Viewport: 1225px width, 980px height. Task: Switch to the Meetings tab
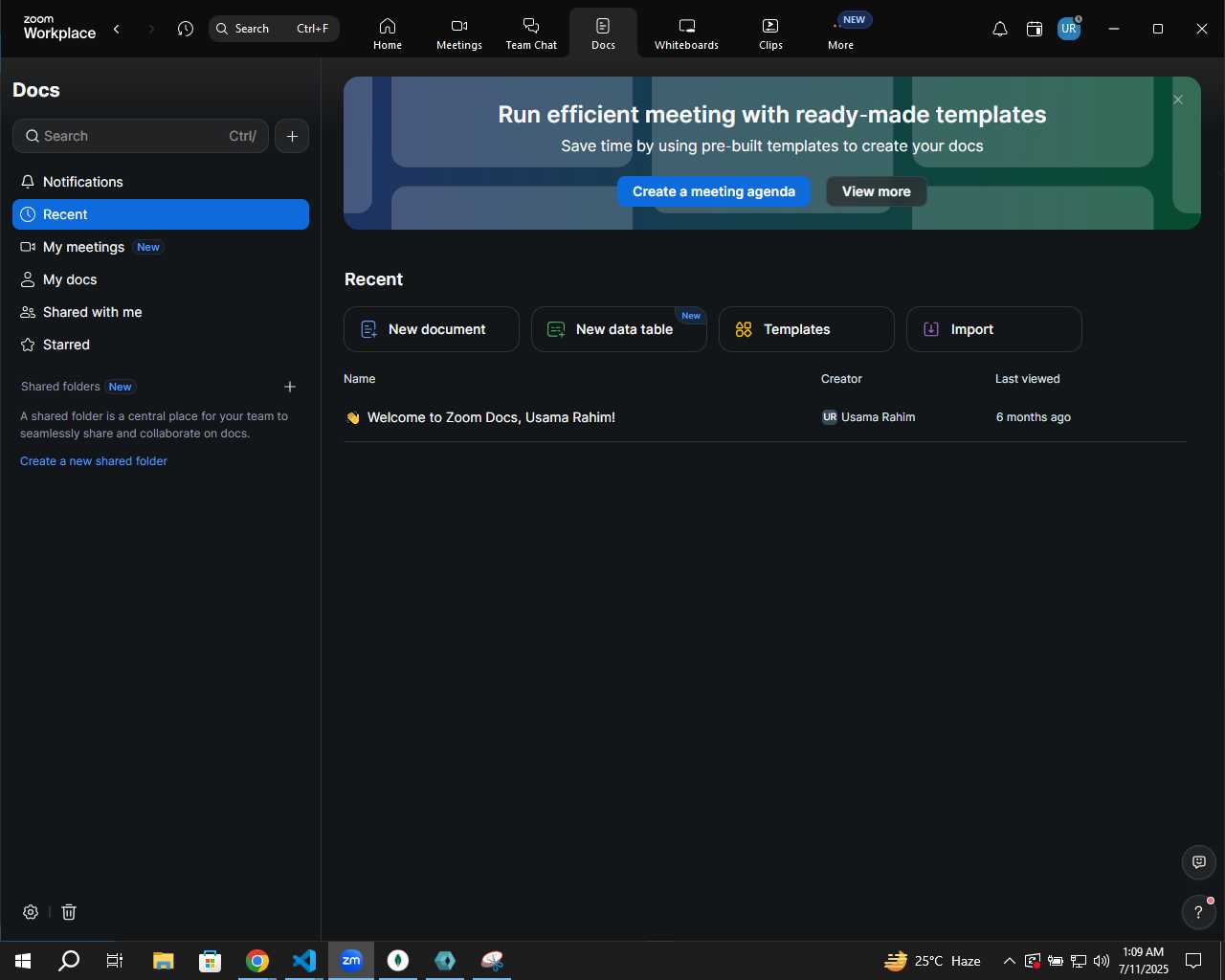(459, 33)
